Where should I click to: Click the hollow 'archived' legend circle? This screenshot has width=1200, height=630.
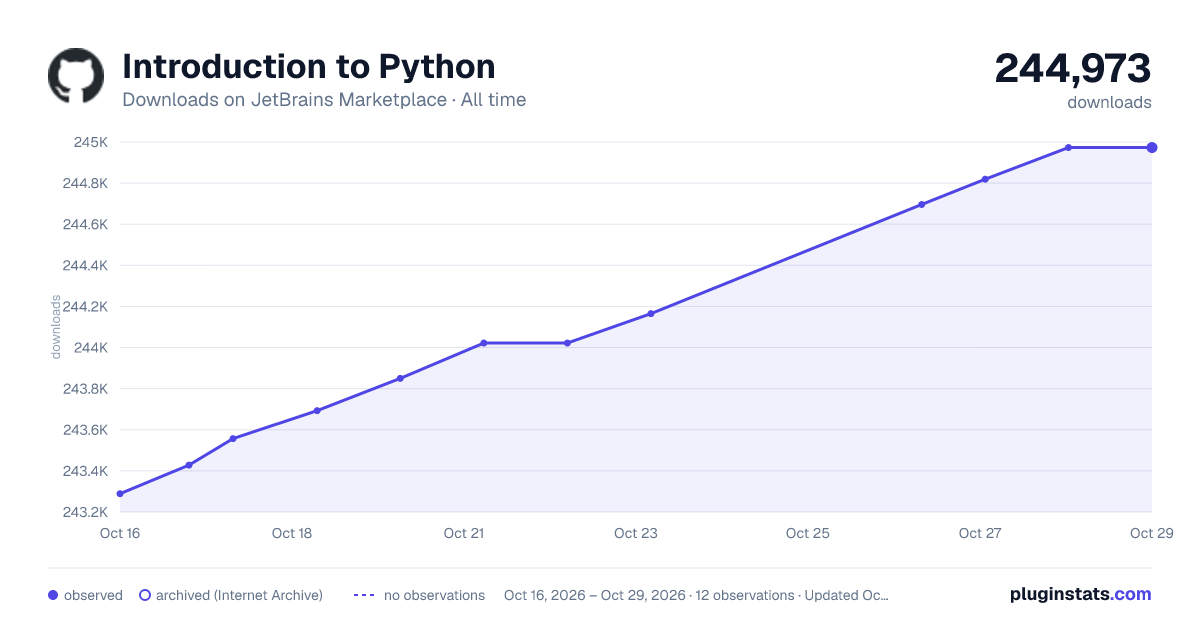(145, 595)
